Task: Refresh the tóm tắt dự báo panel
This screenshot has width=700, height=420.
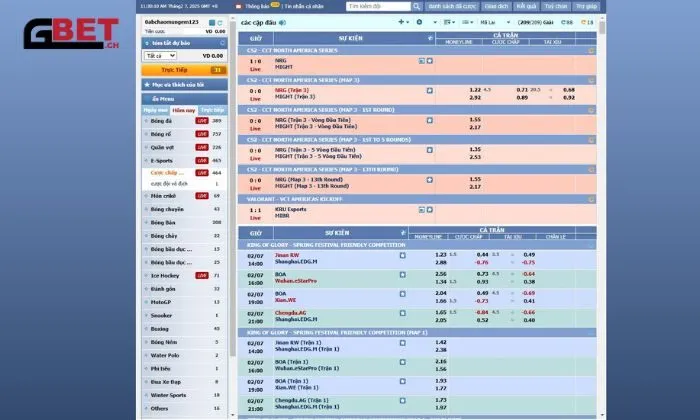Action: [x=222, y=43]
